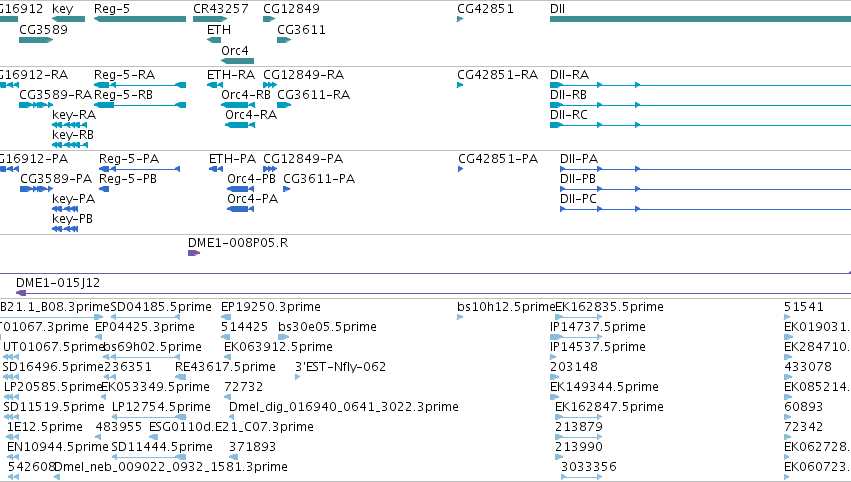The image size is (851, 482).
Task: Select the ETH-PA protein label
Action: pos(232,158)
